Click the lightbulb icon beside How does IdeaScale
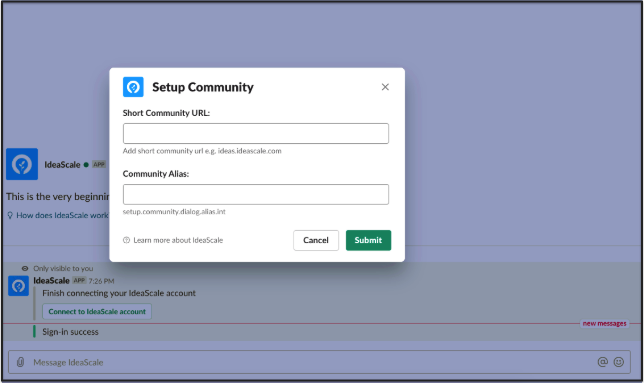This screenshot has width=644, height=383. tap(10, 215)
